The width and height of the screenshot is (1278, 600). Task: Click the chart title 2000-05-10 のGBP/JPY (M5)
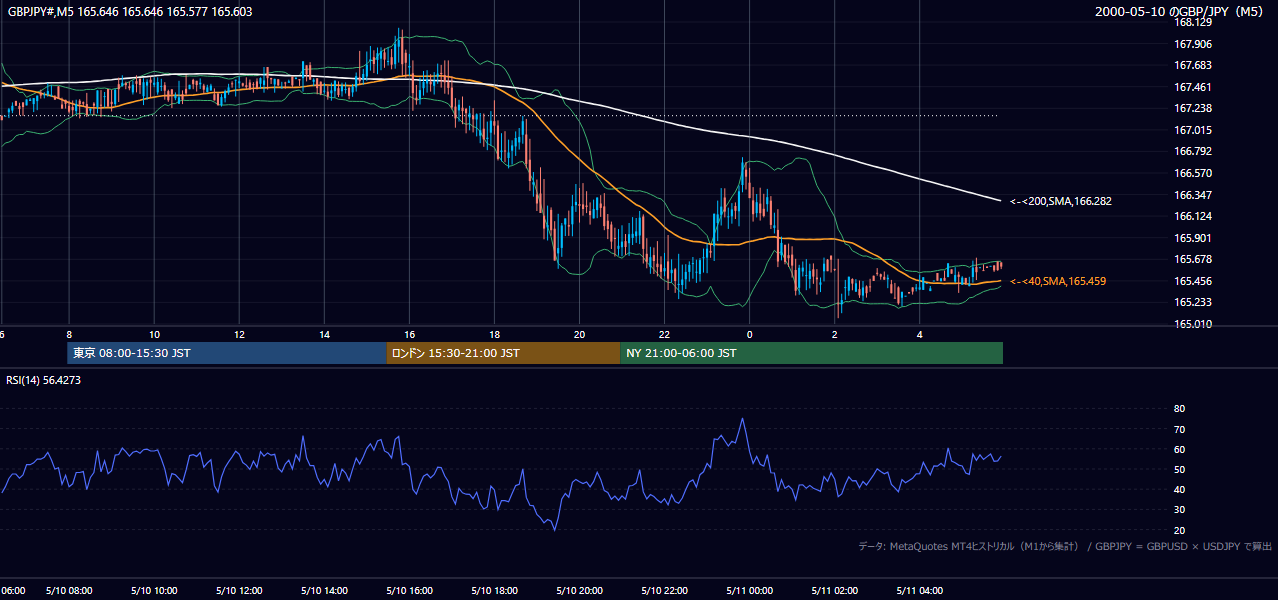(1181, 12)
